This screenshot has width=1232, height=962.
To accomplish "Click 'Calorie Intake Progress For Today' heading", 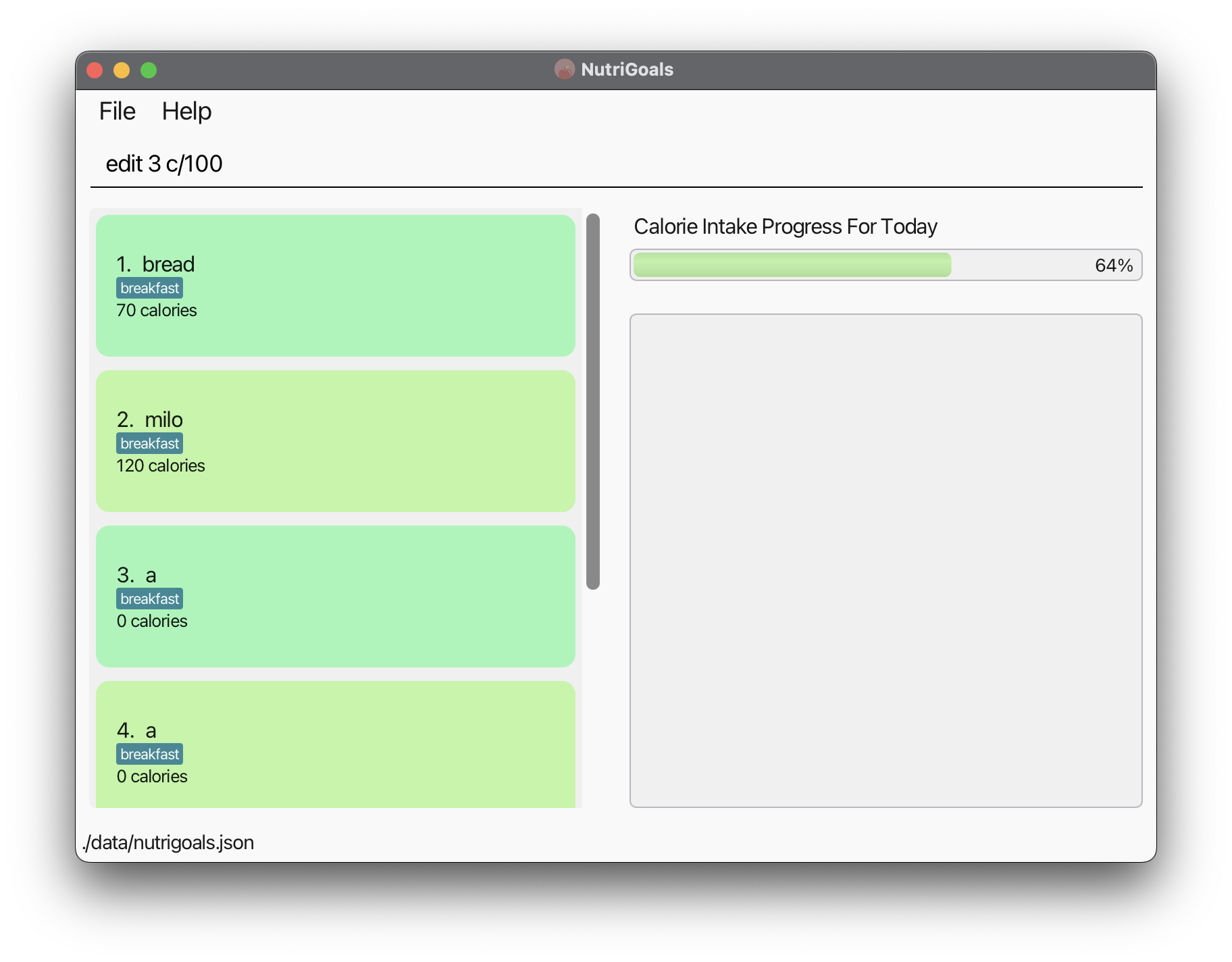I will point(786,226).
